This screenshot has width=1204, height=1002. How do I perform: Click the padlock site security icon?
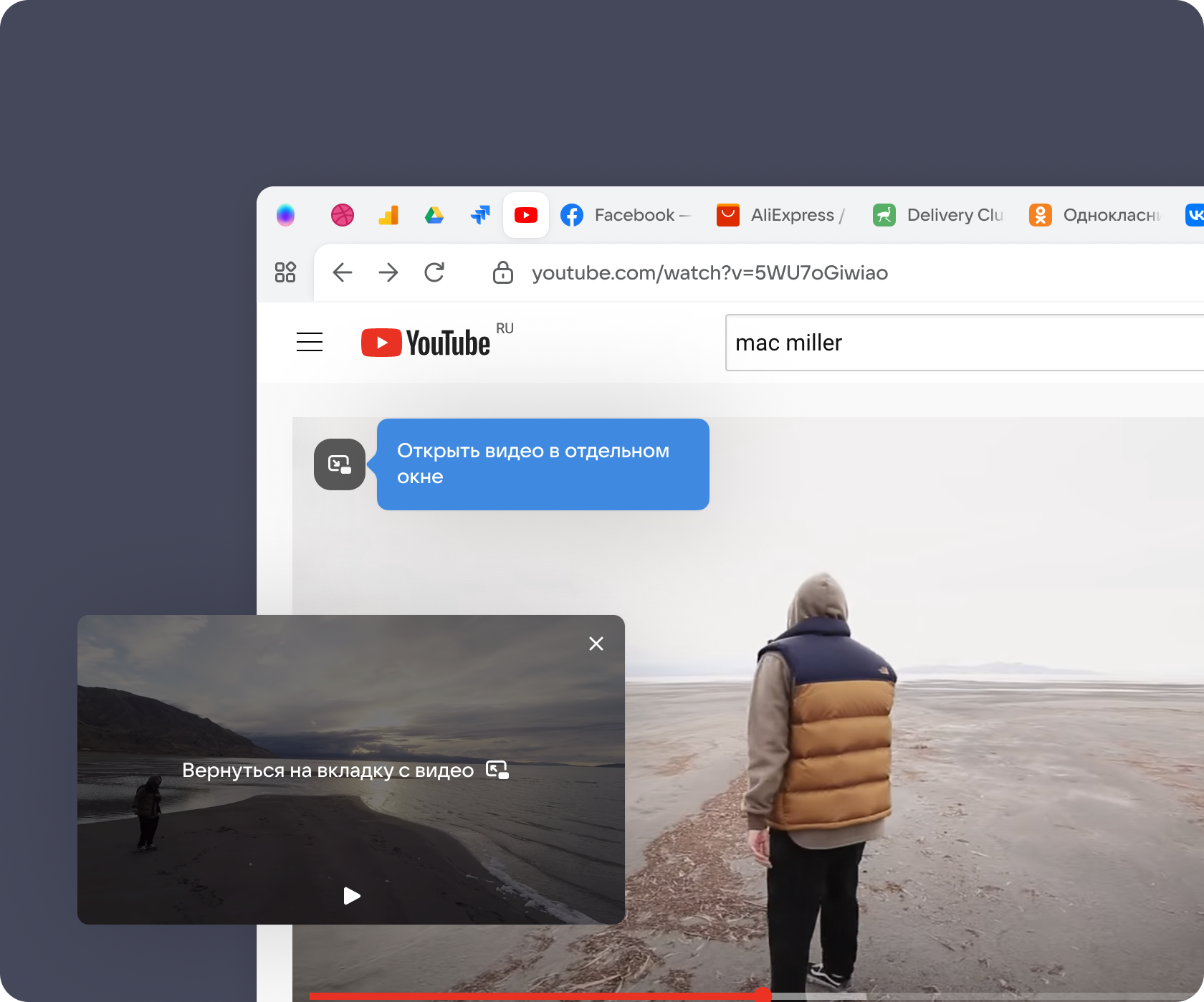503,272
